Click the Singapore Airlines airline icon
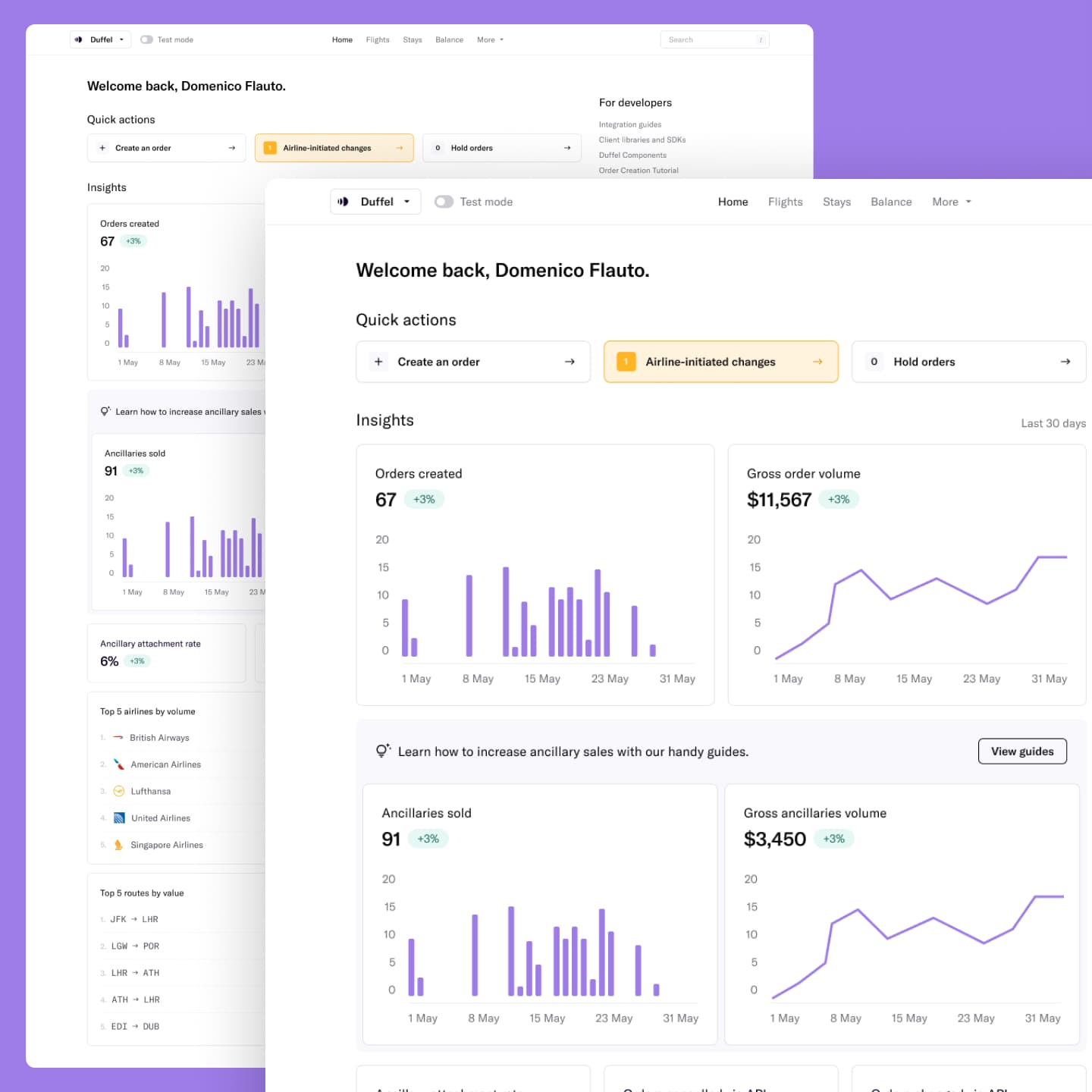This screenshot has height=1092, width=1092. (118, 845)
